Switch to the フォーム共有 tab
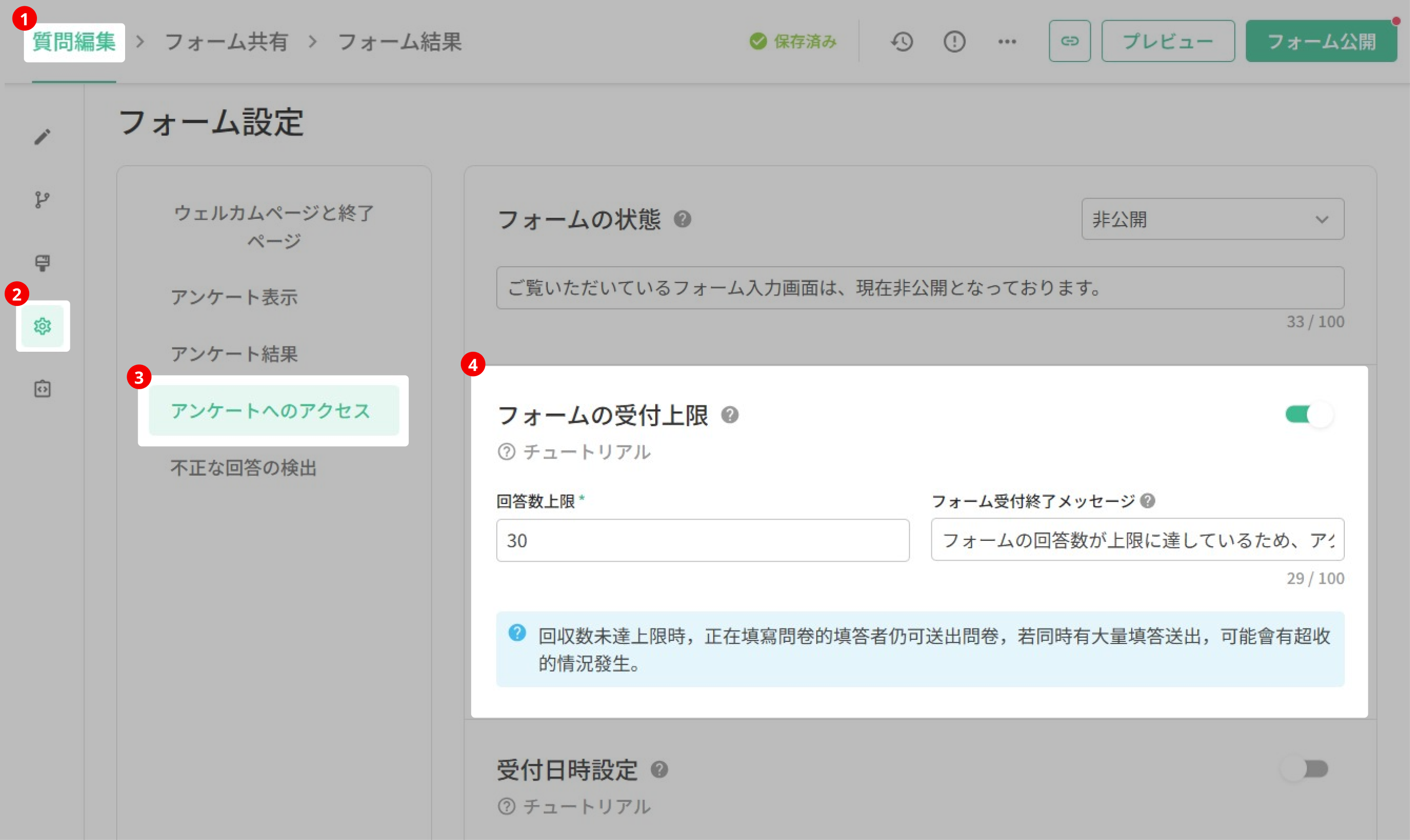This screenshot has width=1410, height=840. [226, 42]
